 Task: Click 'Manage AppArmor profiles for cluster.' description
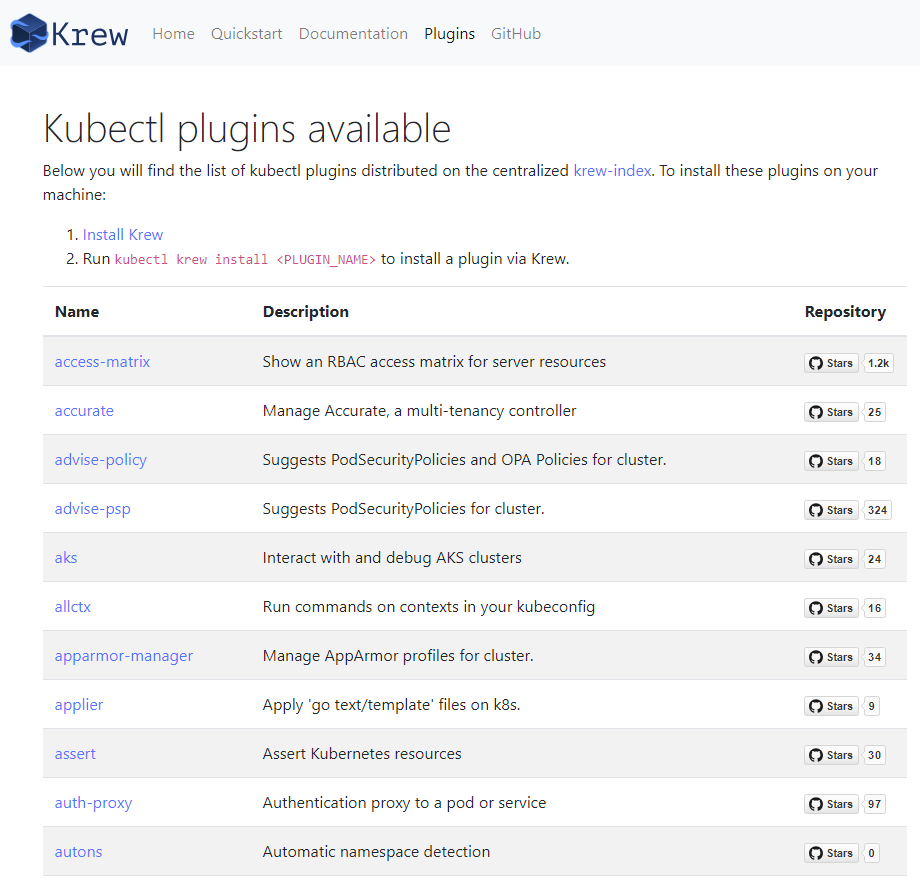tap(398, 656)
